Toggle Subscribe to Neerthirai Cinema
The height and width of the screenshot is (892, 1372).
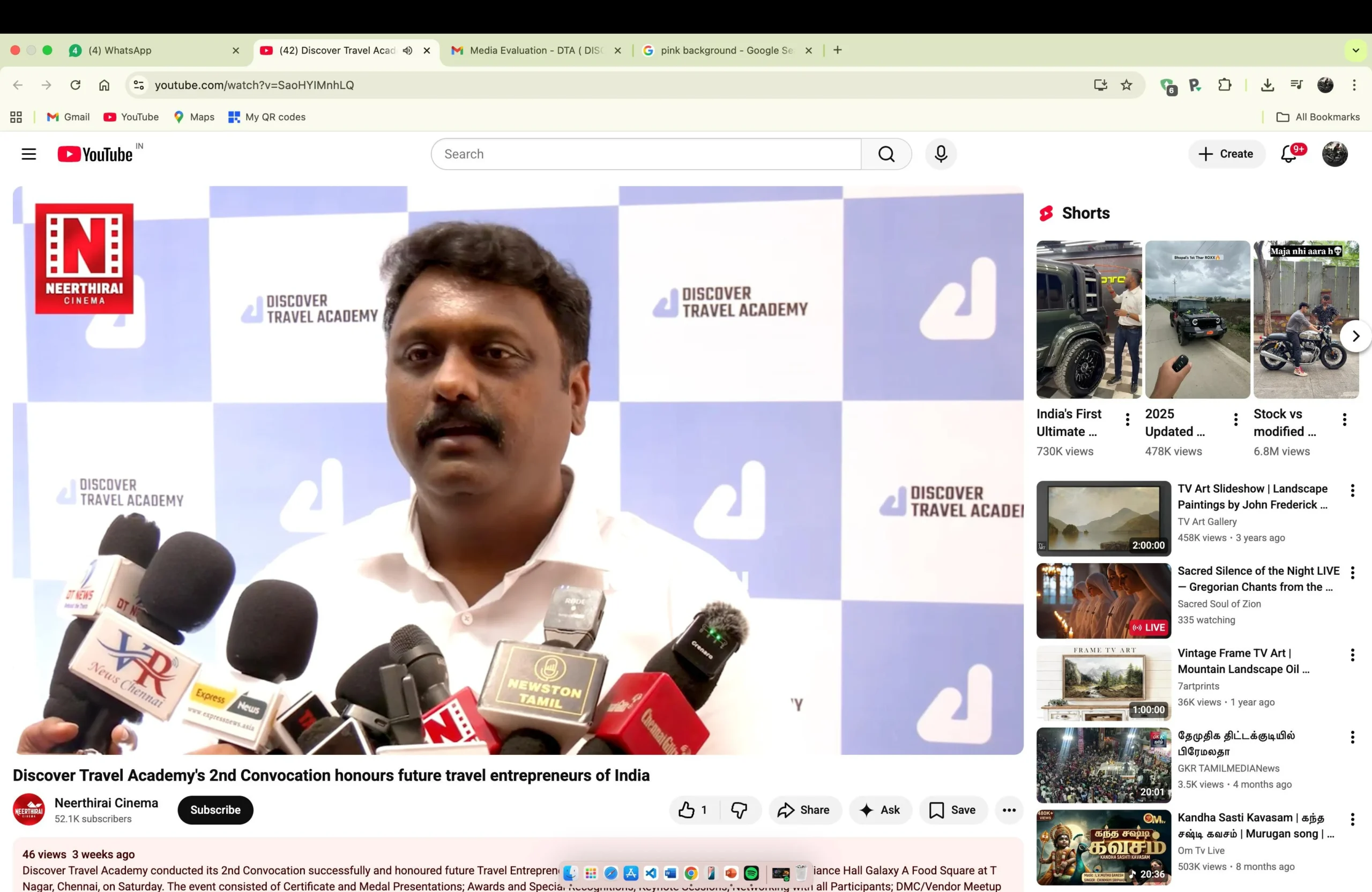pyautogui.click(x=215, y=809)
